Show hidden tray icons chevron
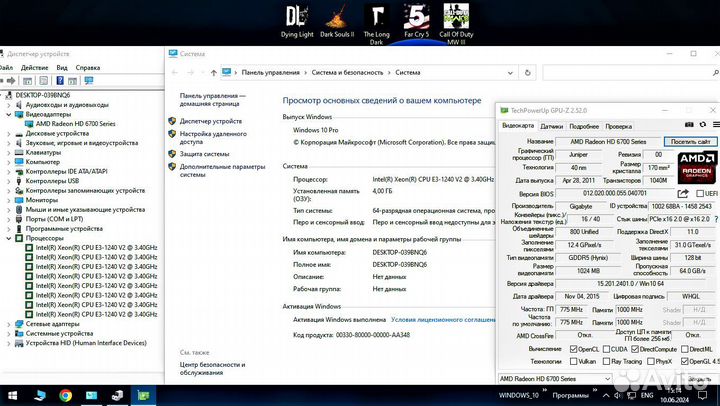 pos(606,395)
